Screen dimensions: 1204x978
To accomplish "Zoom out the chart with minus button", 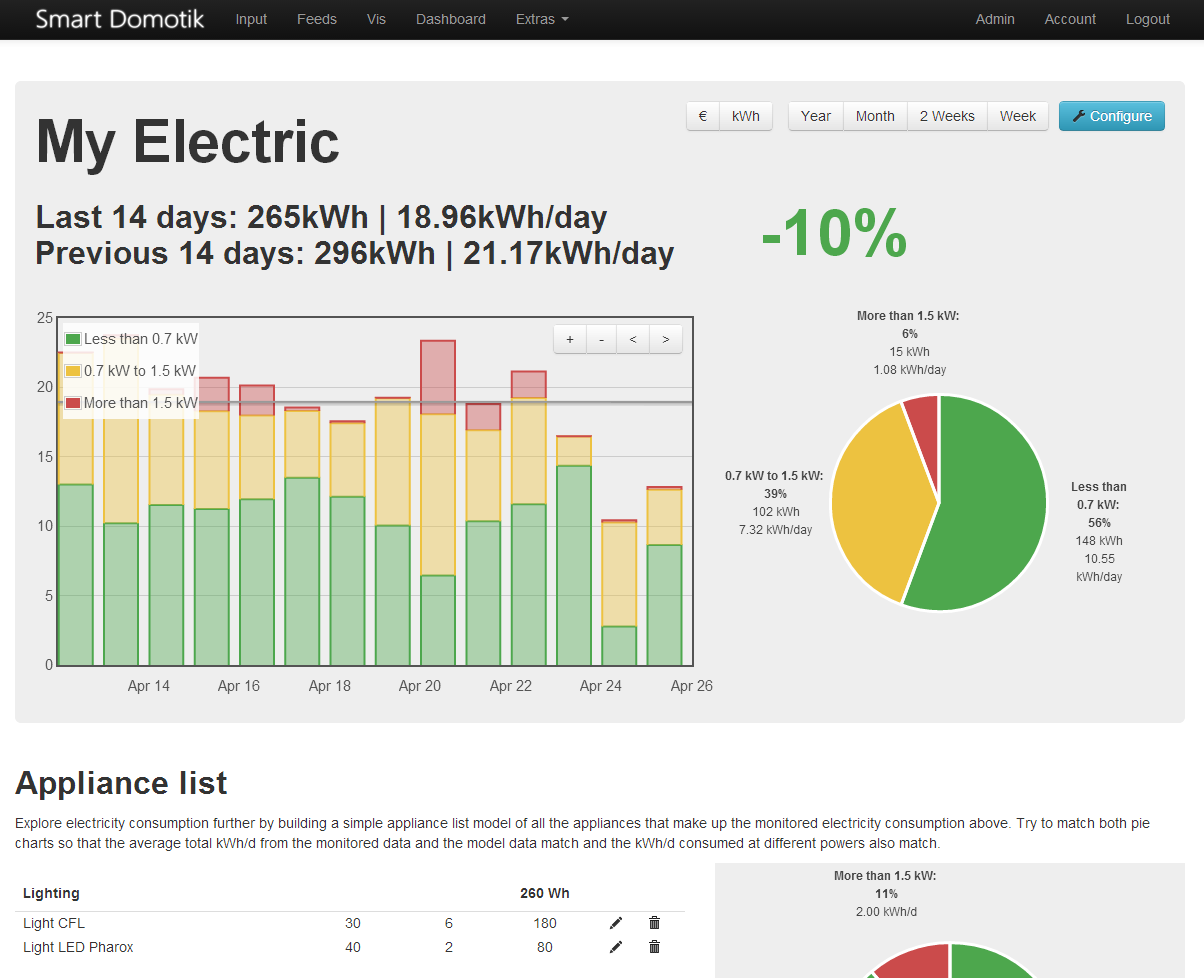I will pos(602,340).
